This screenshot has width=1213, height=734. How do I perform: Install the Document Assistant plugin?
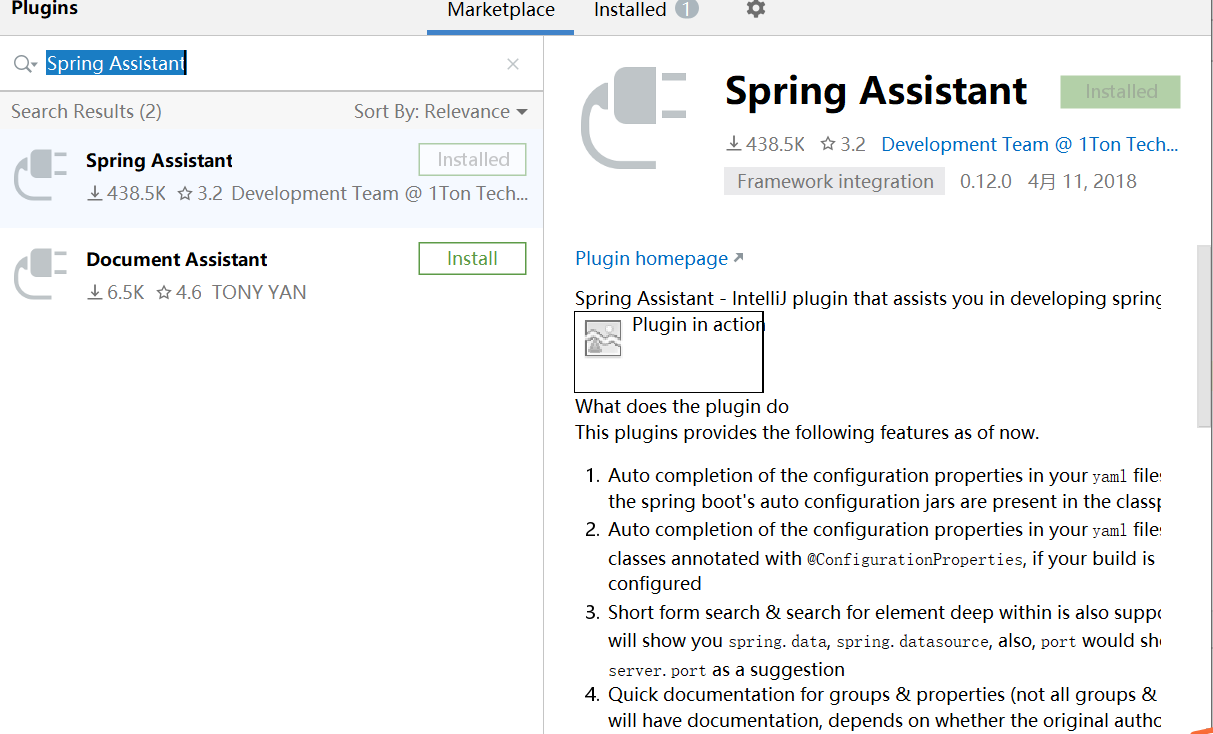(x=472, y=258)
